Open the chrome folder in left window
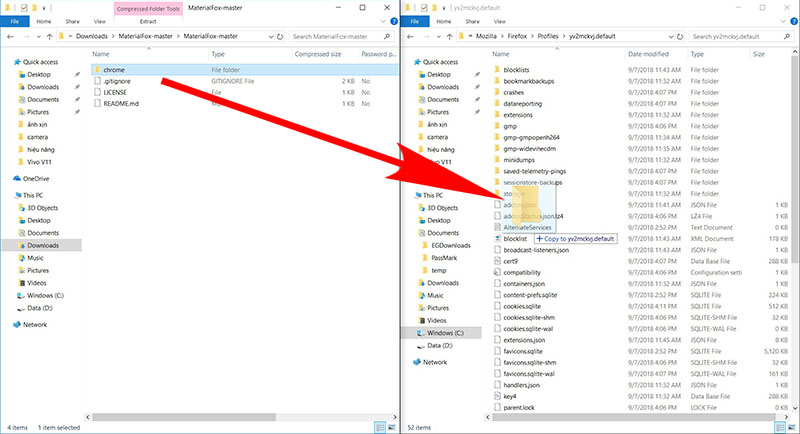 tap(114, 70)
